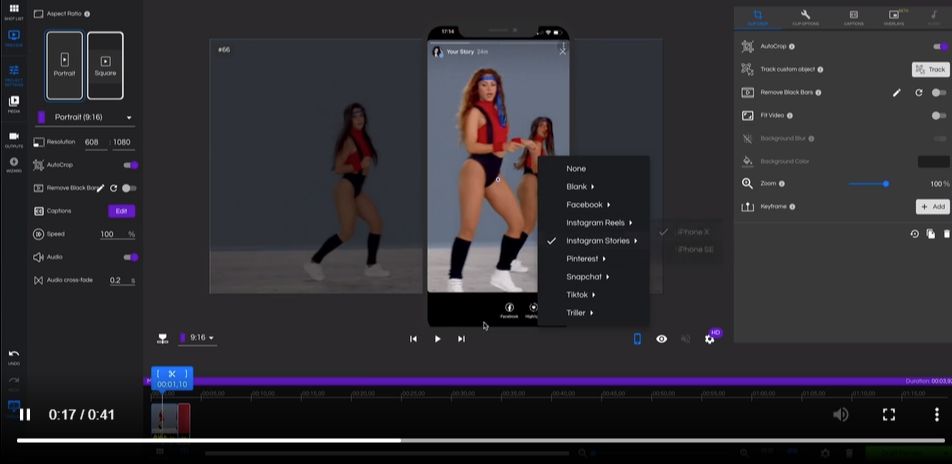
Task: Click the video volume speaker icon
Action: click(x=840, y=414)
